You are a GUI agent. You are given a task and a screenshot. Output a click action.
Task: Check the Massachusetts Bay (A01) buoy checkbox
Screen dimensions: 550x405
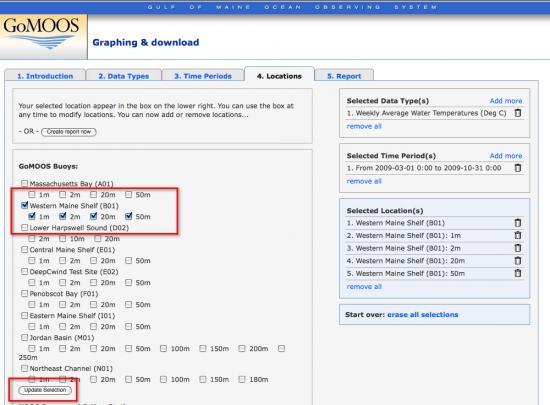pyautogui.click(x=24, y=183)
